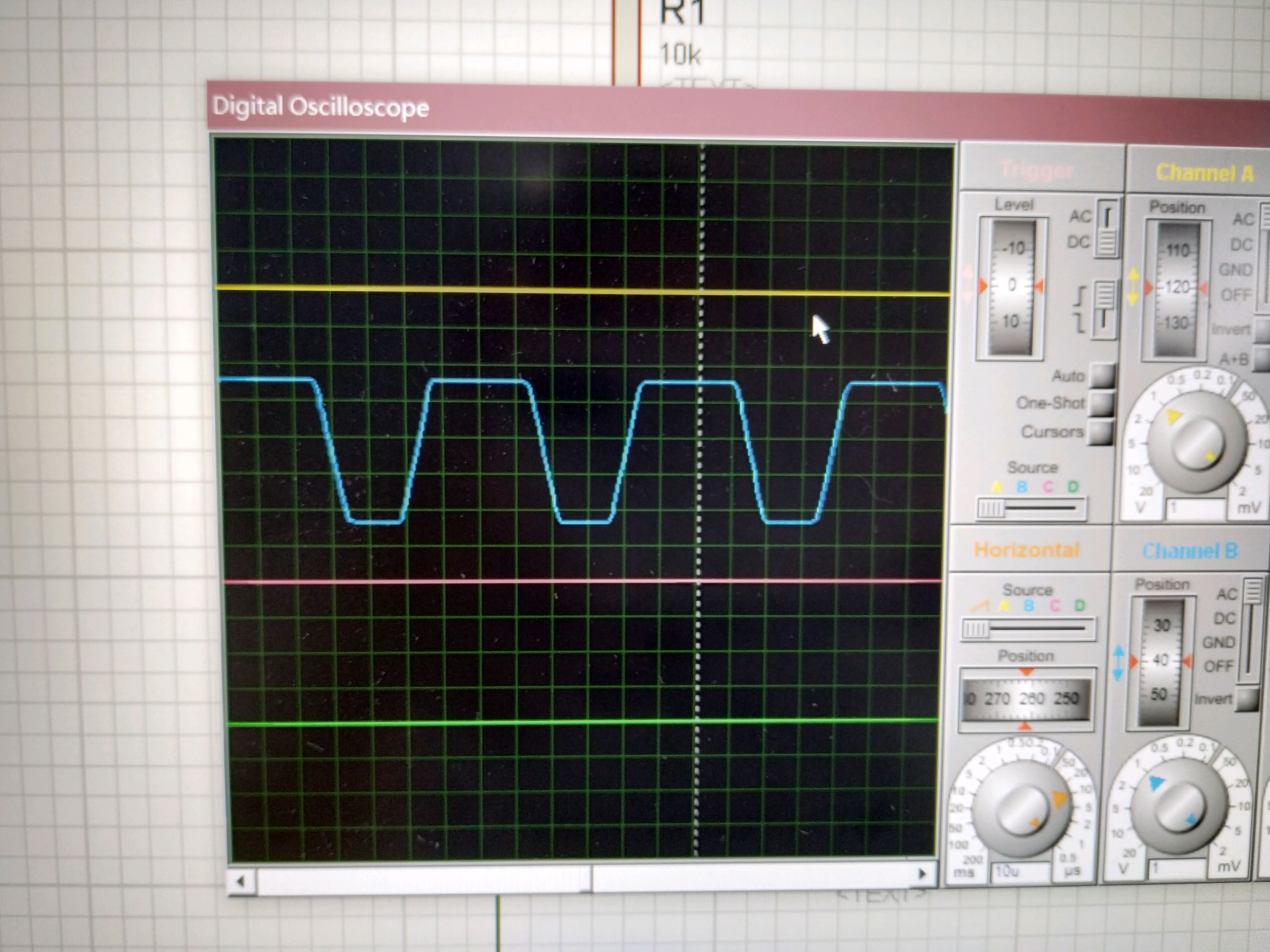Toggle Channel B Invert button
The height and width of the screenshot is (952, 1270).
(x=1247, y=699)
